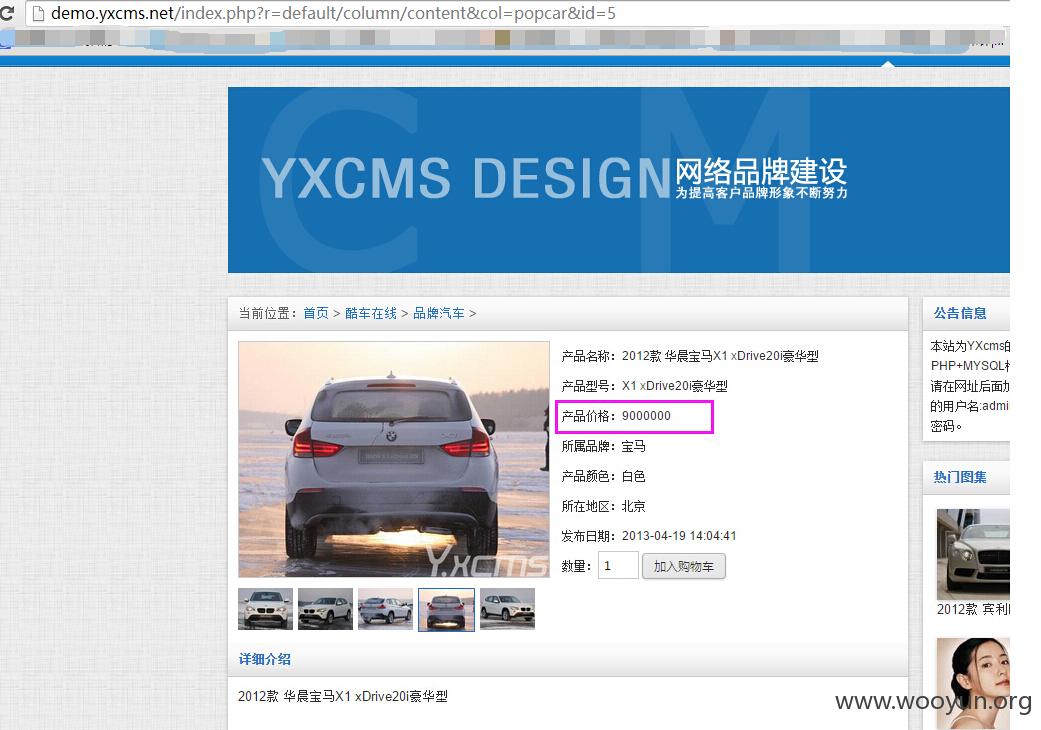This screenshot has width=1041, height=730.
Task: Click the large BMW X1 rear photo
Action: pyautogui.click(x=394, y=459)
